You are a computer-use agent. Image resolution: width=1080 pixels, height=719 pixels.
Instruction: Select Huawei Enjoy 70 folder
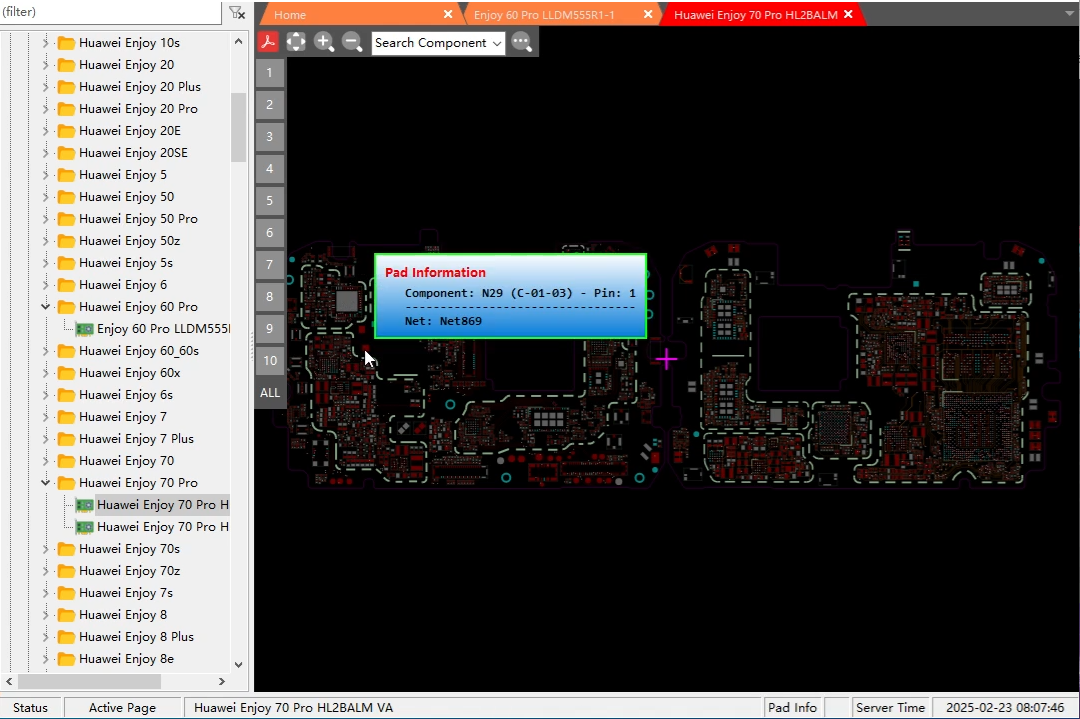pos(126,461)
